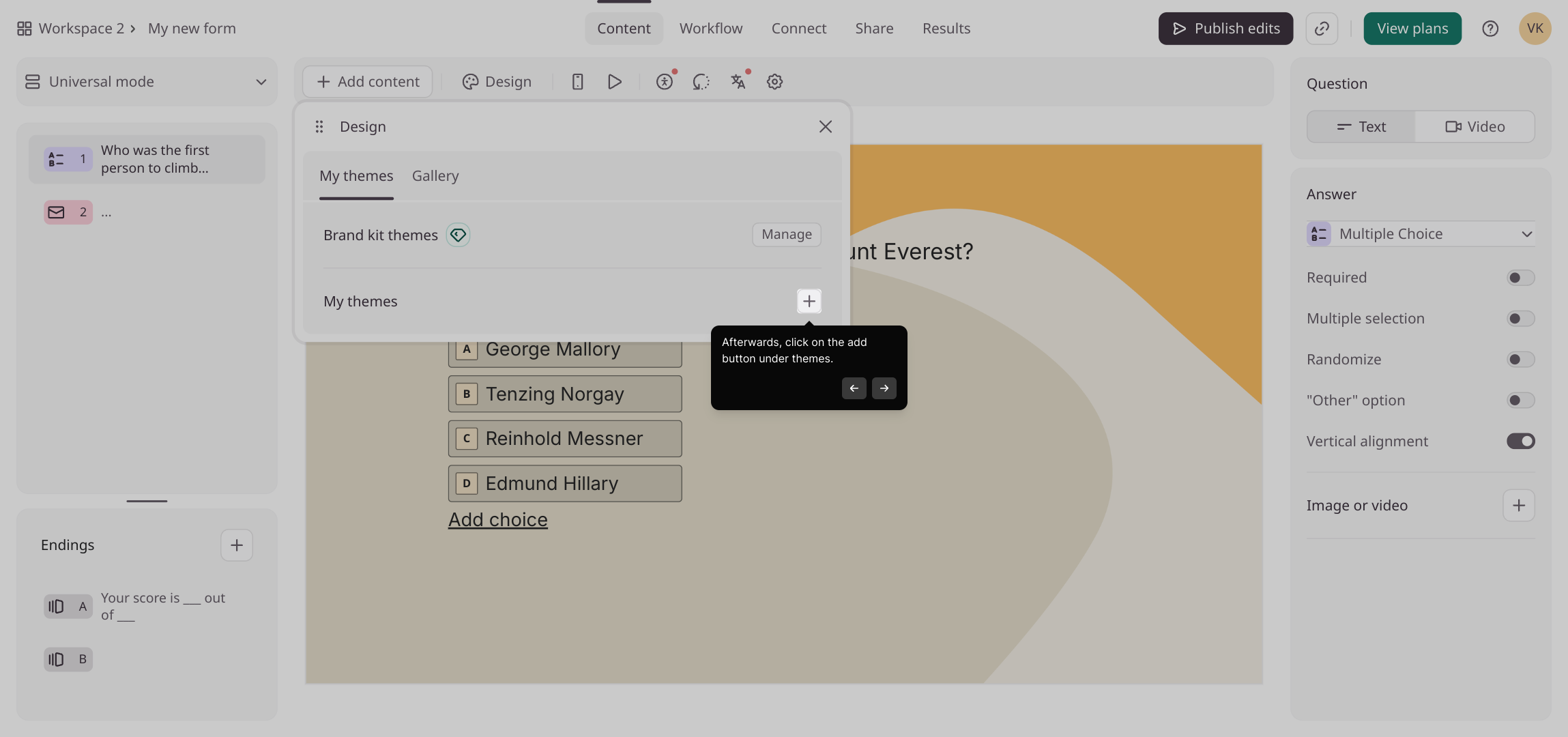Click Add choice link

click(498, 520)
